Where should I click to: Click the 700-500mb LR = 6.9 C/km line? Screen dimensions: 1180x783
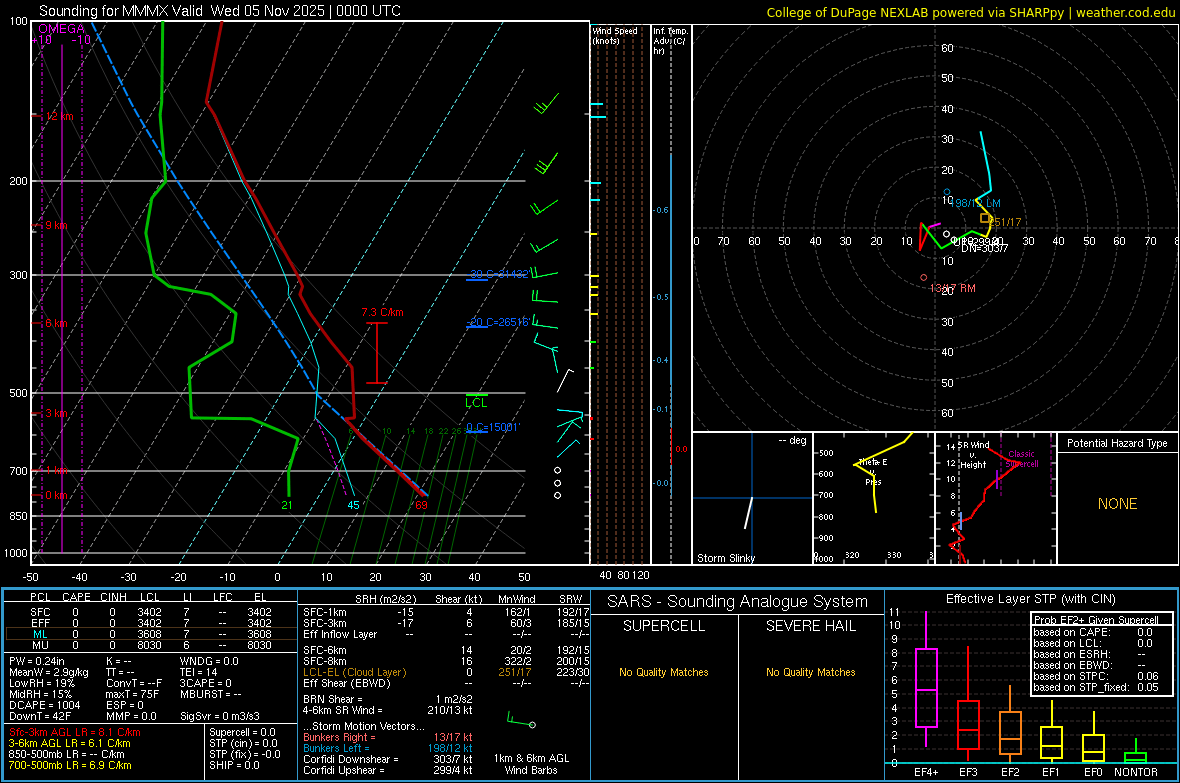pos(70,765)
